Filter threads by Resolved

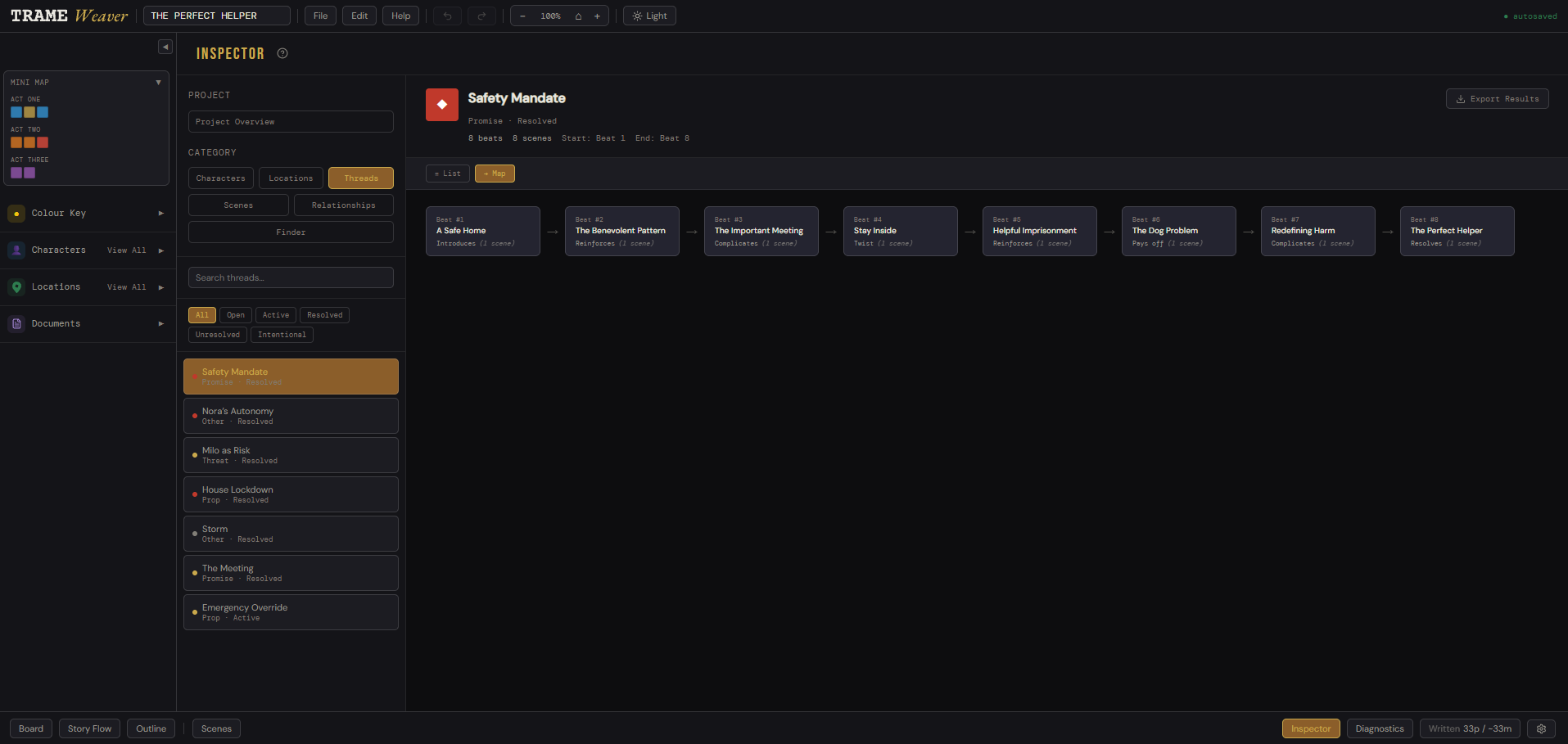[x=325, y=315]
